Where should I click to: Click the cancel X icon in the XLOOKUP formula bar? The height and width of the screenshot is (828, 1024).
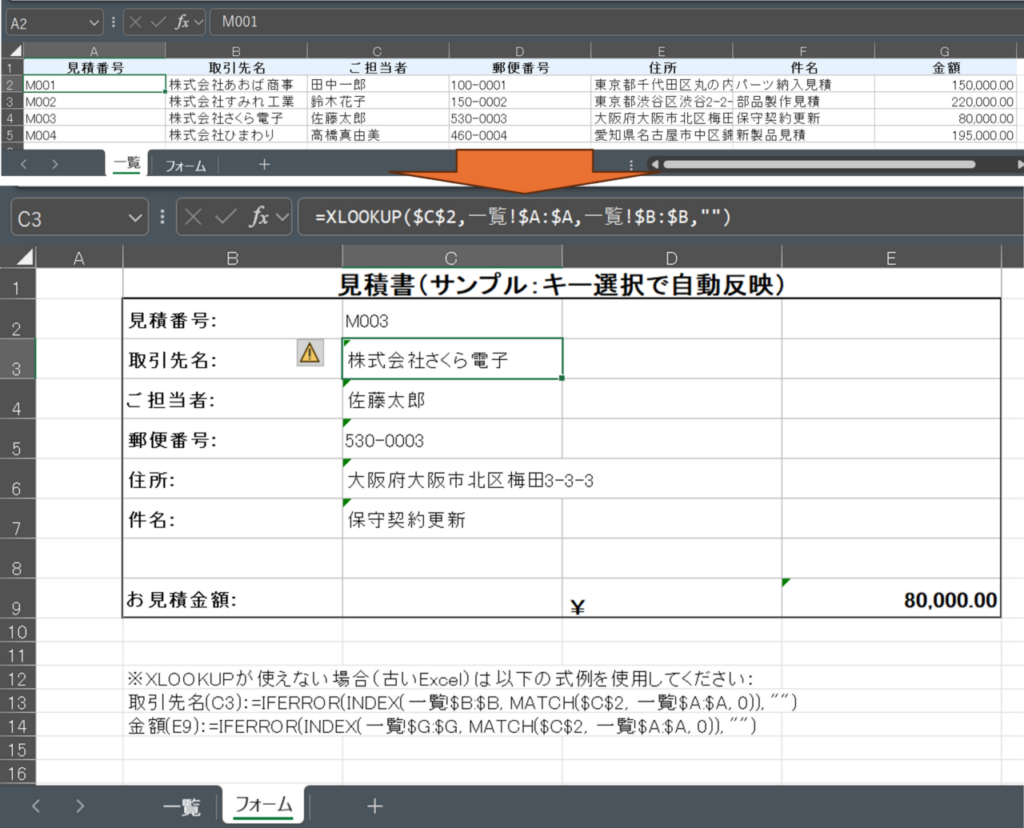click(x=194, y=217)
